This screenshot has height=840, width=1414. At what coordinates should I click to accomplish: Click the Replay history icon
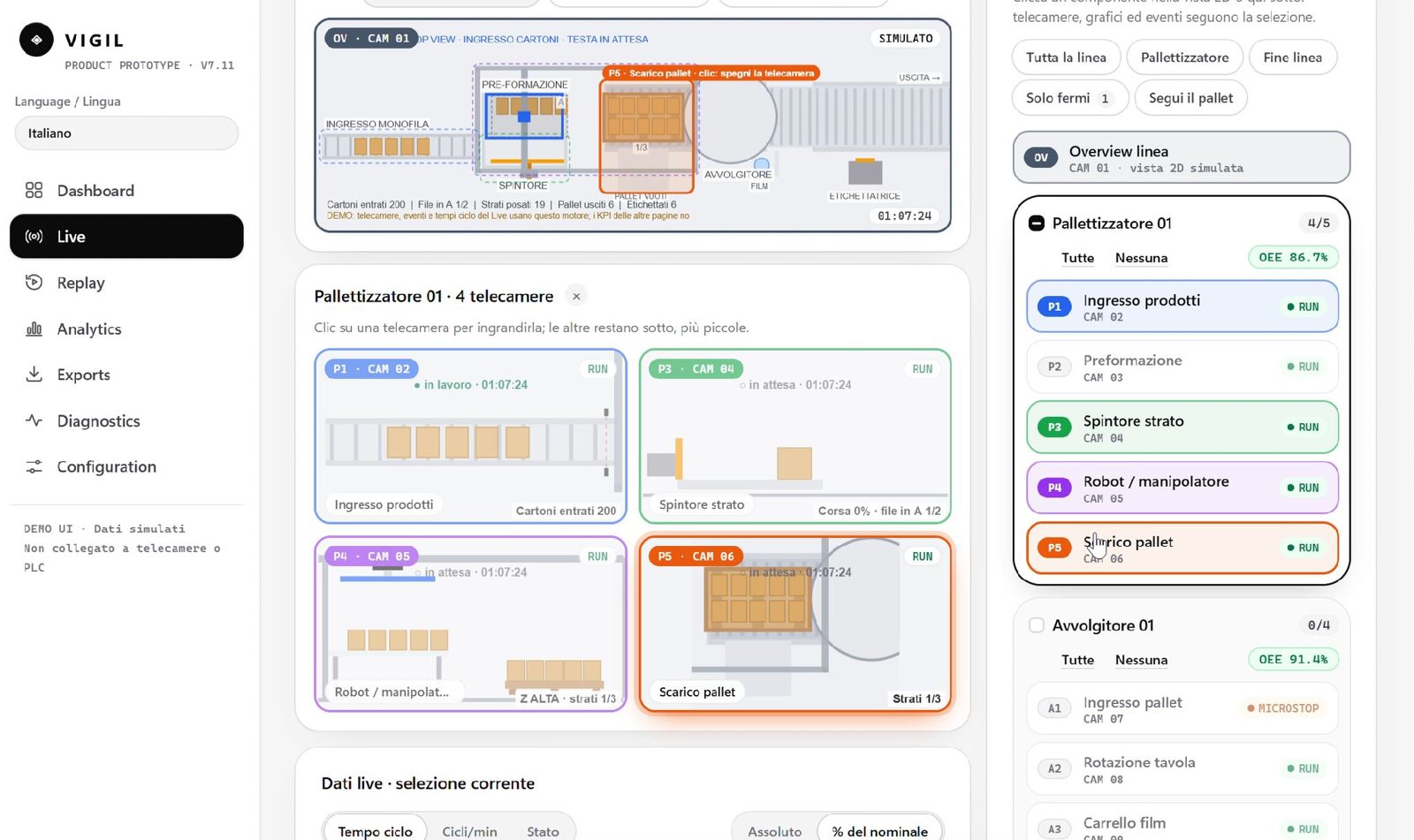point(34,282)
